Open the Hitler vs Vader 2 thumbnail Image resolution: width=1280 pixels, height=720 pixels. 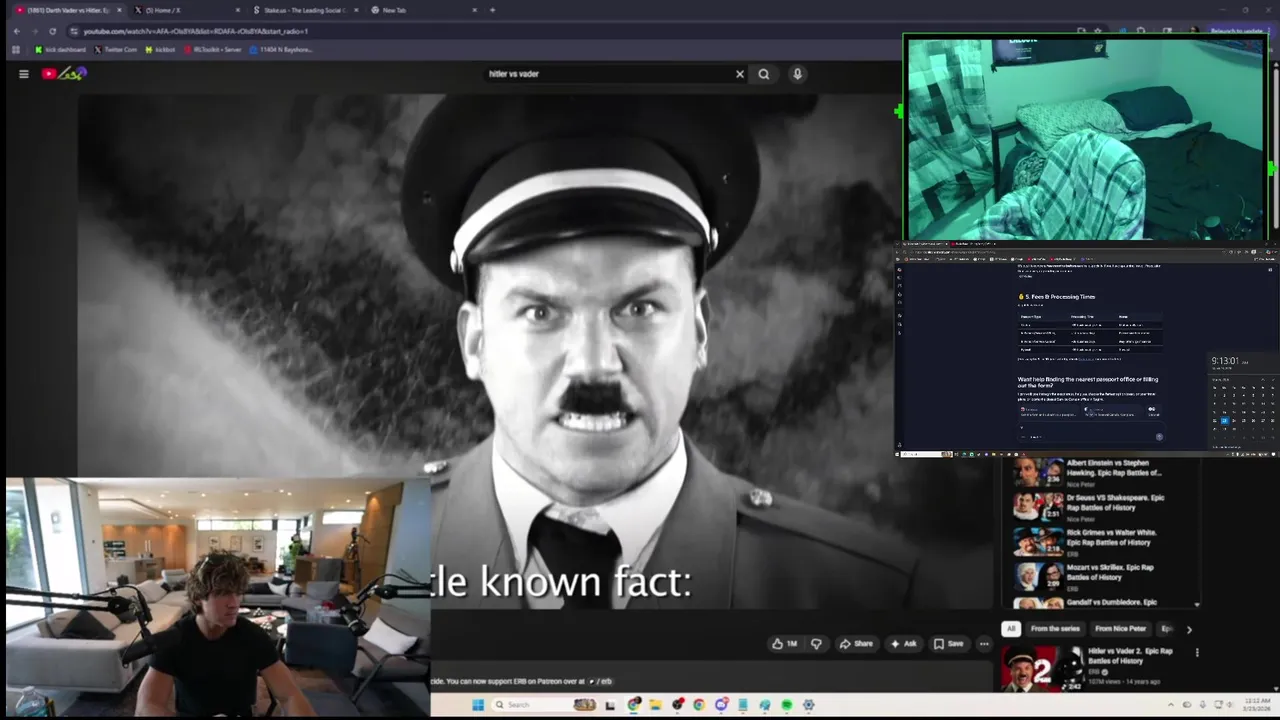click(x=1042, y=668)
